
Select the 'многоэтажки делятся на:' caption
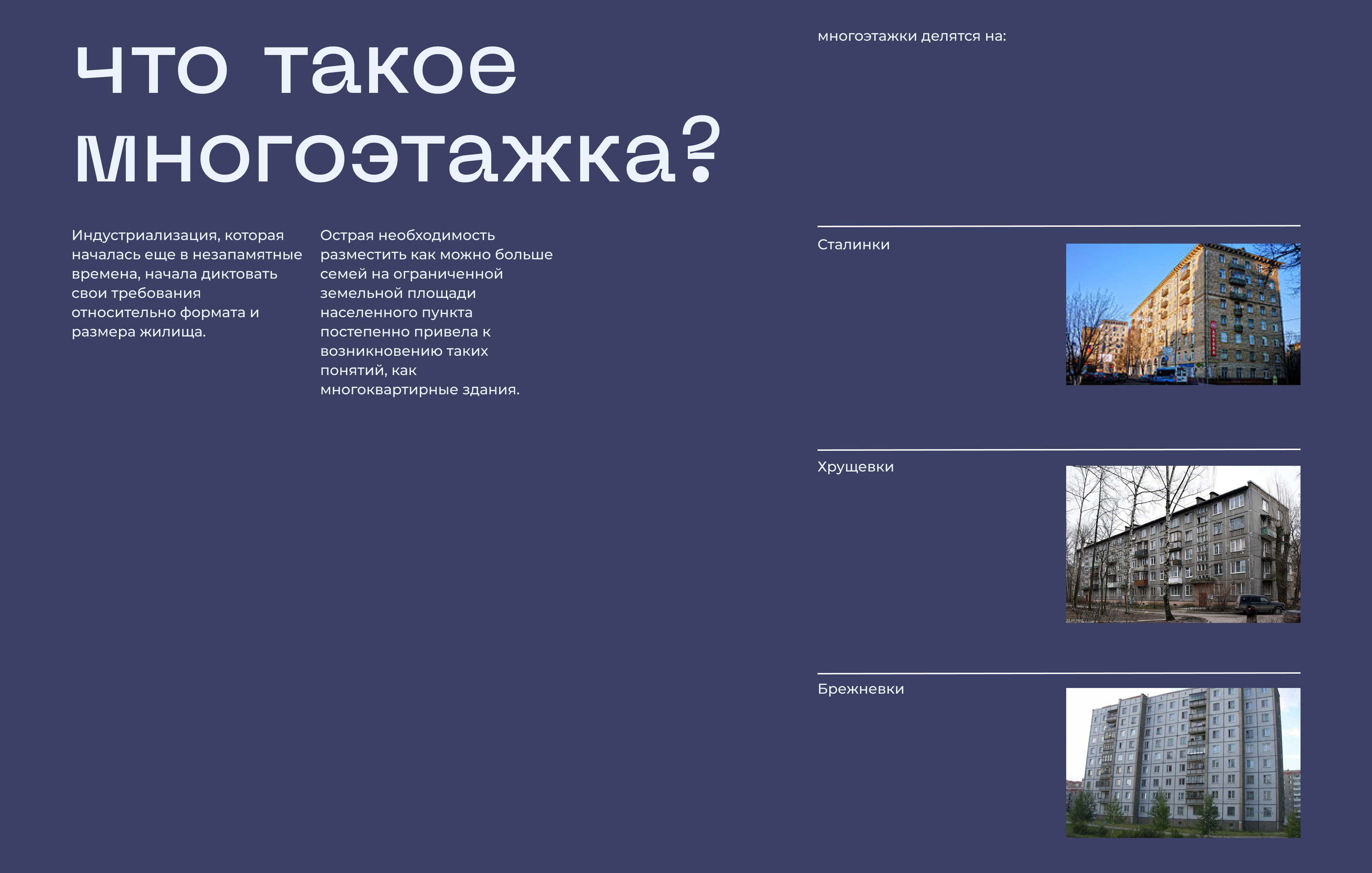pos(912,36)
